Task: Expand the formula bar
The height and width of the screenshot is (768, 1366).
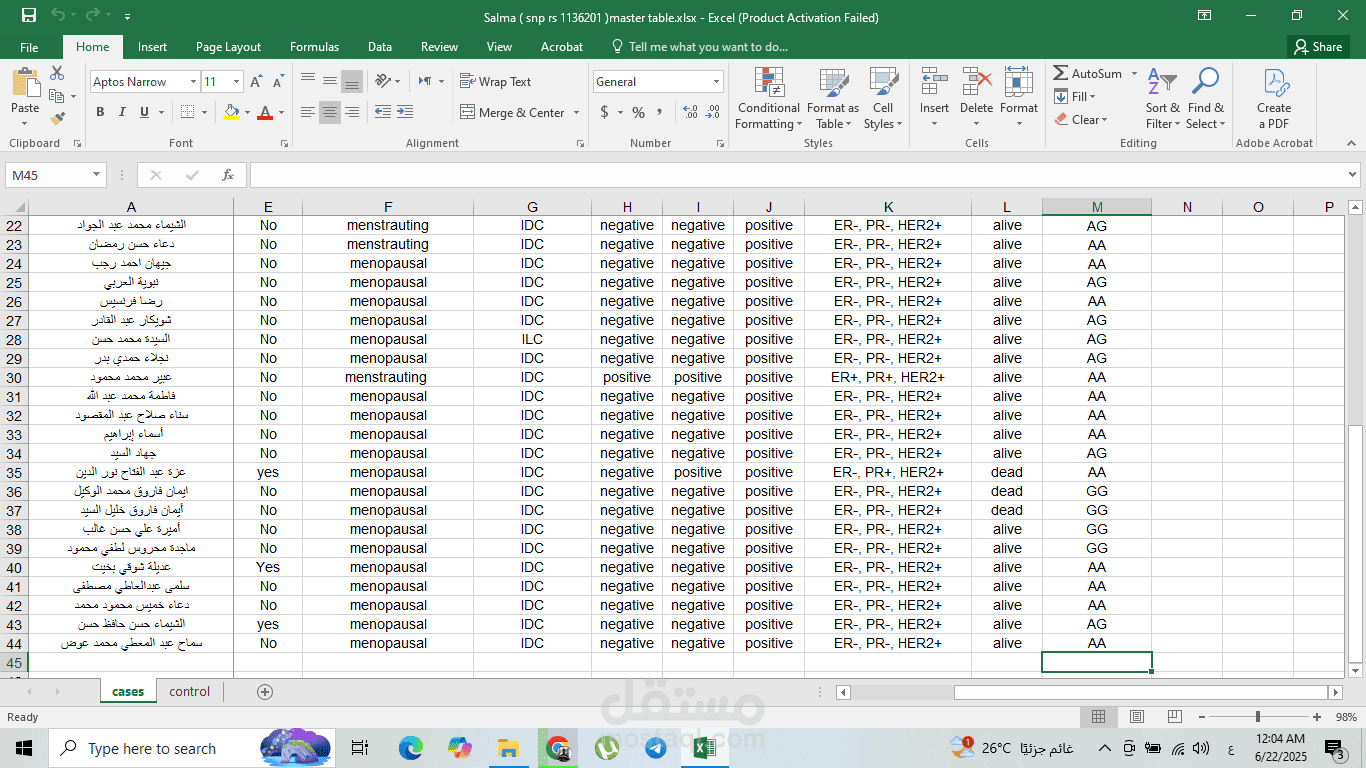Action: pyautogui.click(x=1353, y=175)
